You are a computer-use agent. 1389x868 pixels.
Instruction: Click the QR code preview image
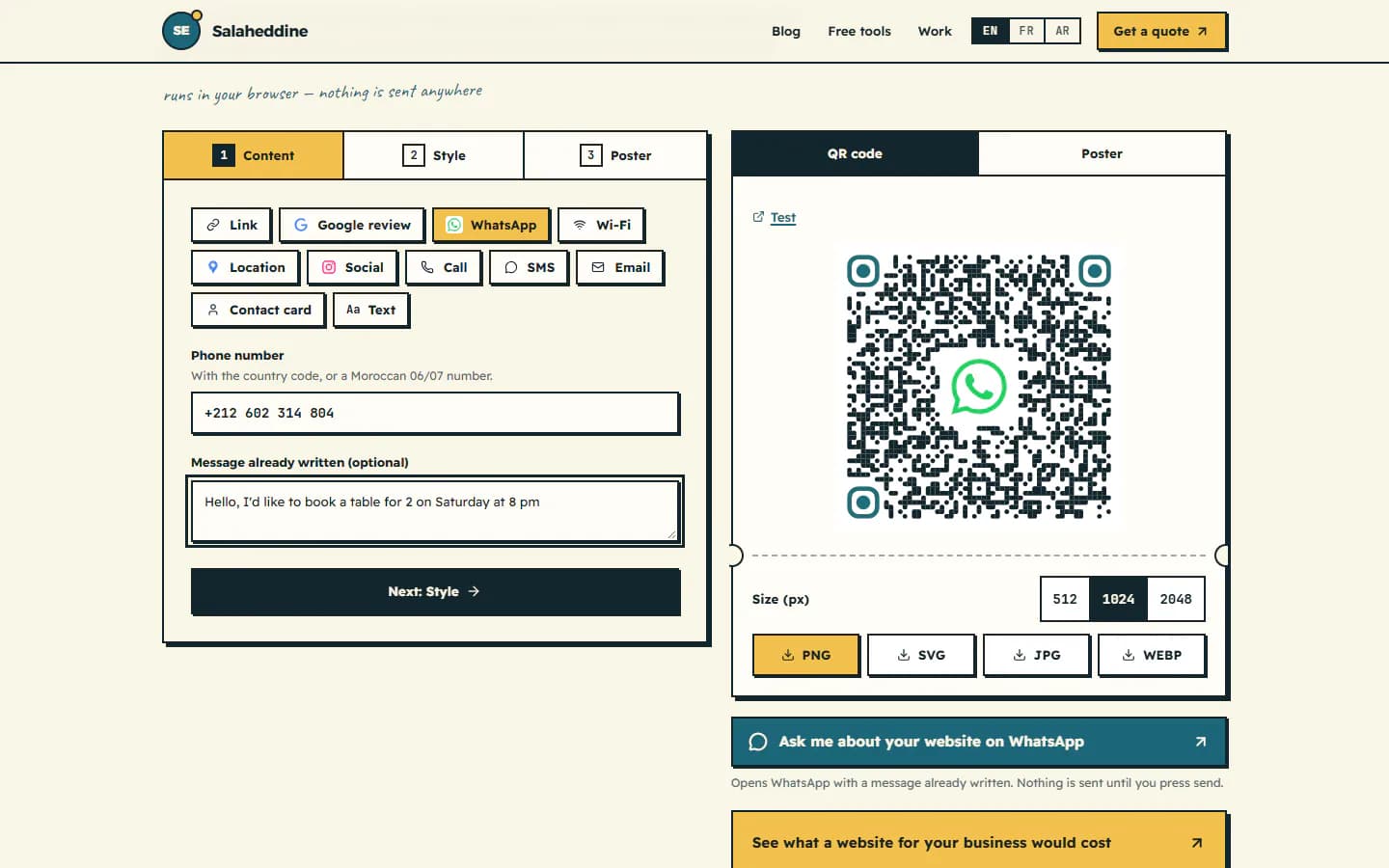979,387
